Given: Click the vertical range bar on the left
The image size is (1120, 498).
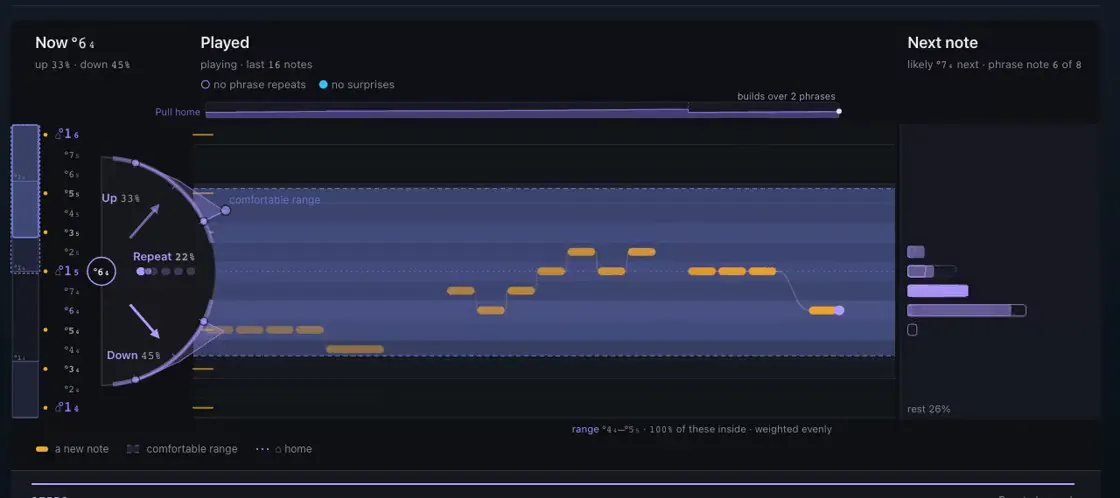Looking at the screenshot, I should coord(26,272).
